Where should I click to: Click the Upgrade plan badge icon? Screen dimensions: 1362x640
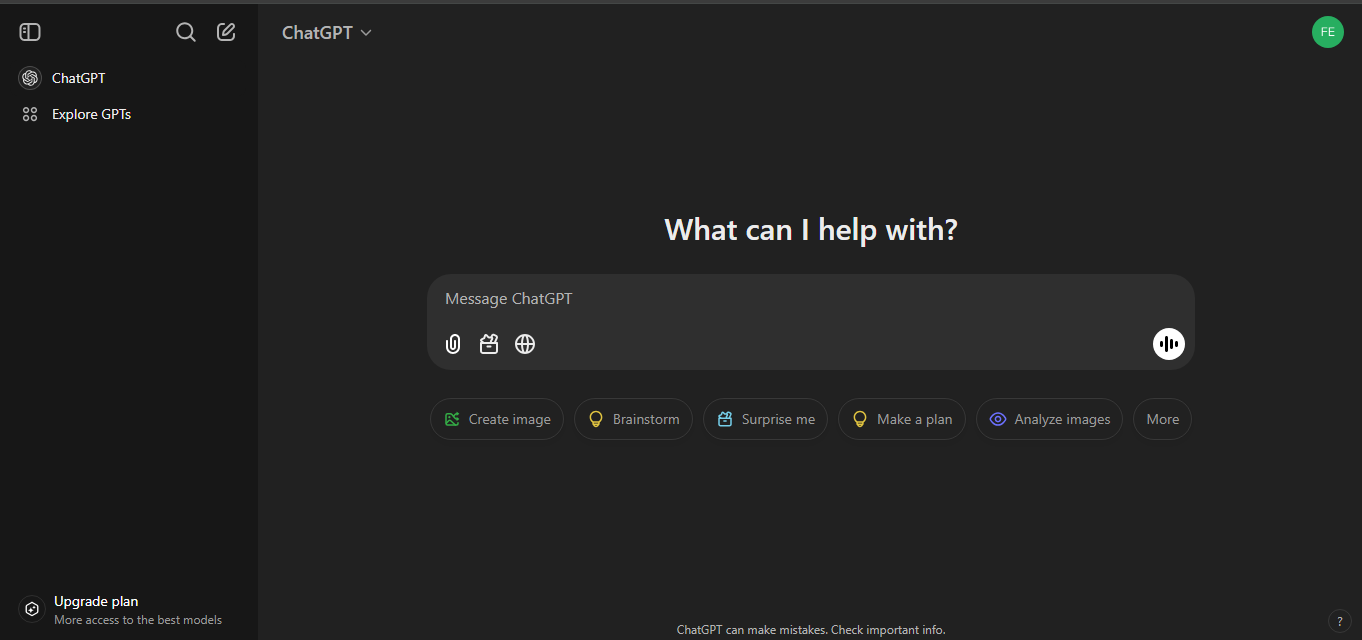click(x=32, y=609)
